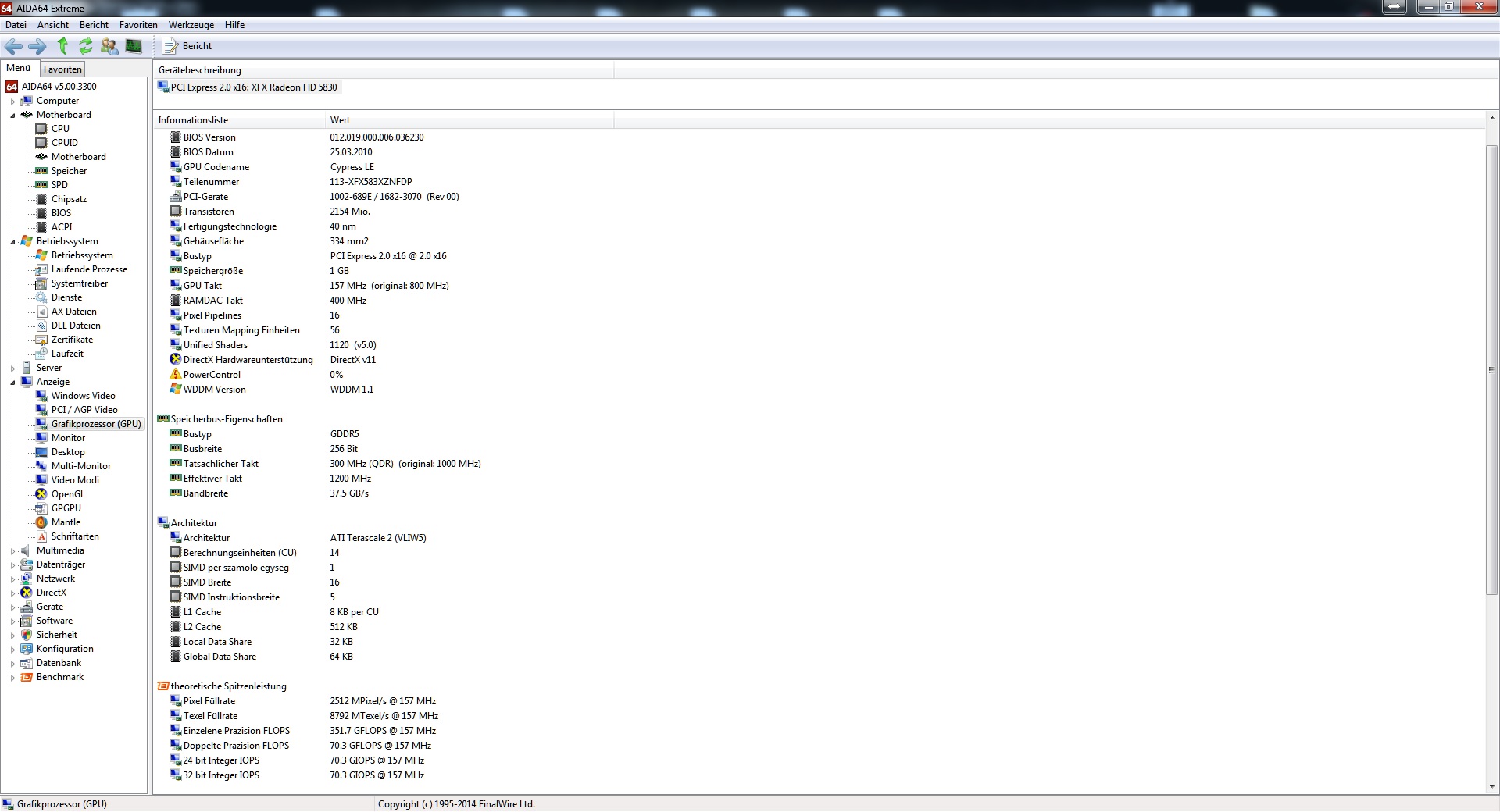The width and height of the screenshot is (1500, 812).
Task: Collapse the Motherboard tree node
Action: click(x=12, y=116)
